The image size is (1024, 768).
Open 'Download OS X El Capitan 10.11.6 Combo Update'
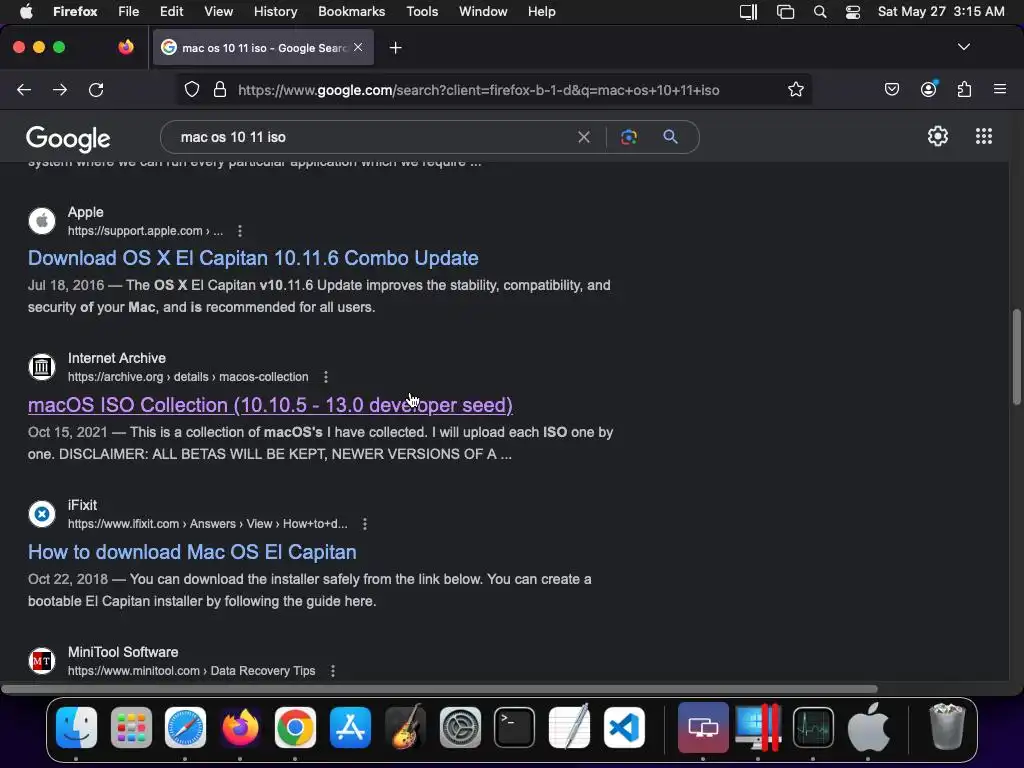point(253,258)
